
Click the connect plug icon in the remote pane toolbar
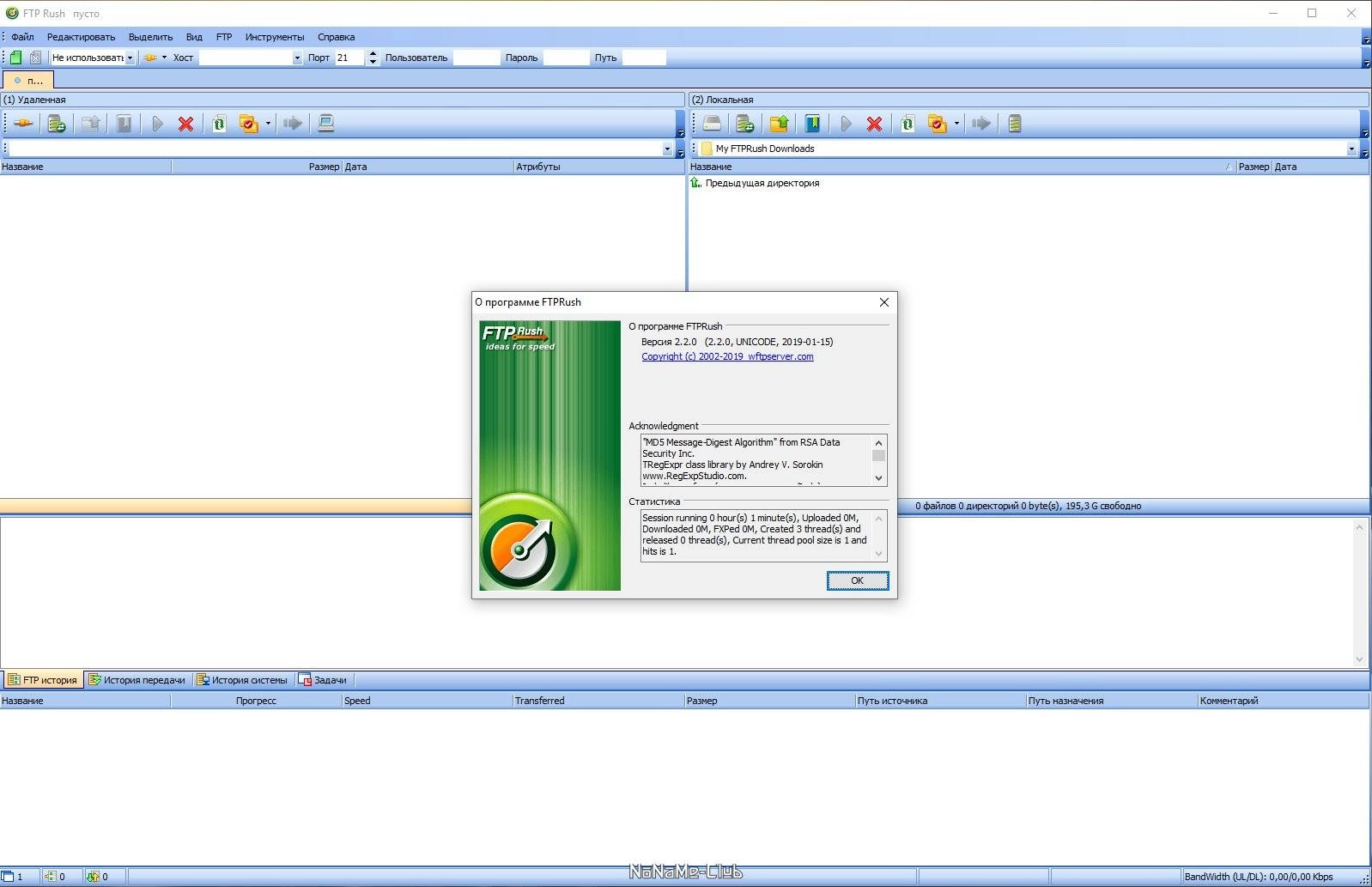click(23, 124)
